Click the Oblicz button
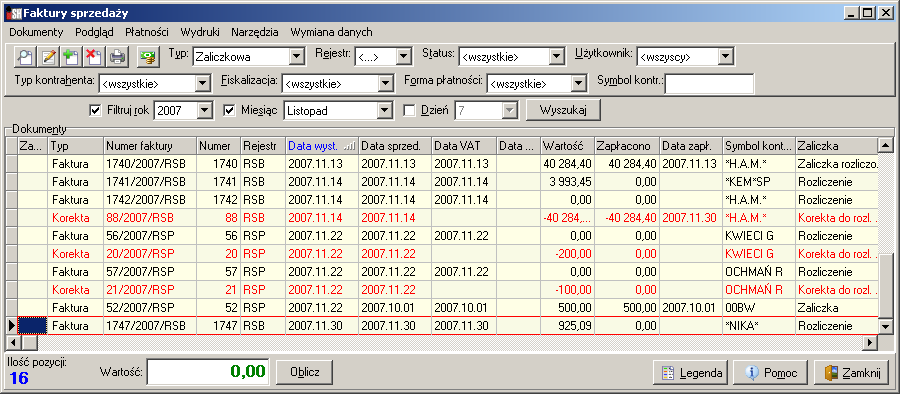Screen dimensions: 900x394 pos(304,372)
